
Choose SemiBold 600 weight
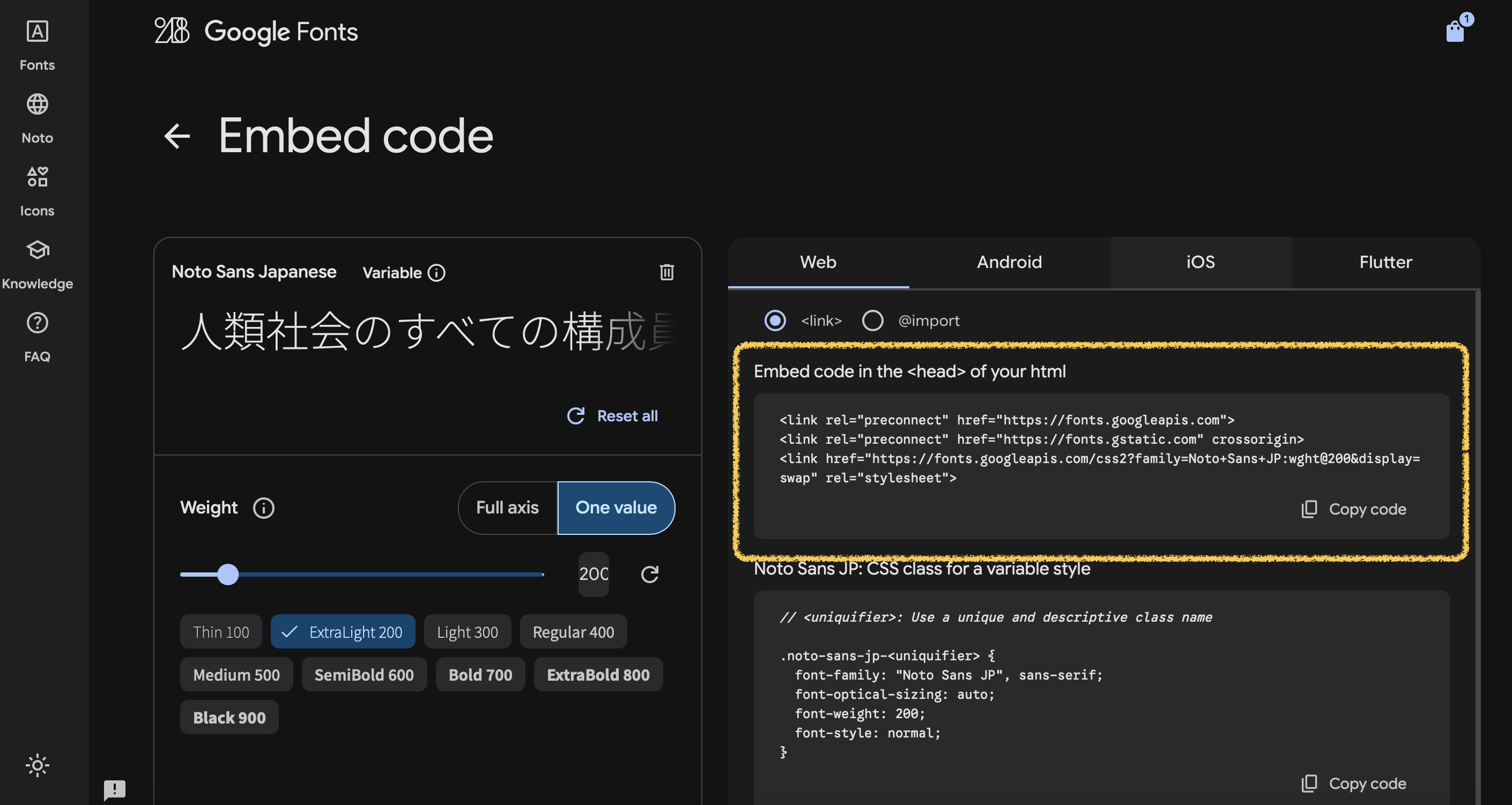364,675
